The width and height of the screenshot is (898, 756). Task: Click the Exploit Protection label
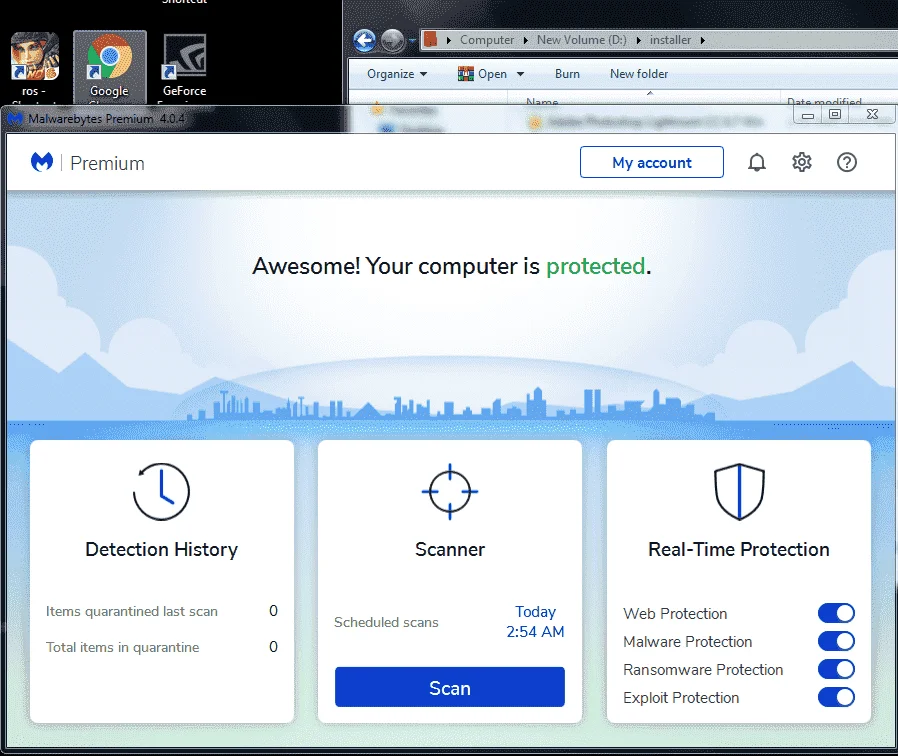(681, 698)
